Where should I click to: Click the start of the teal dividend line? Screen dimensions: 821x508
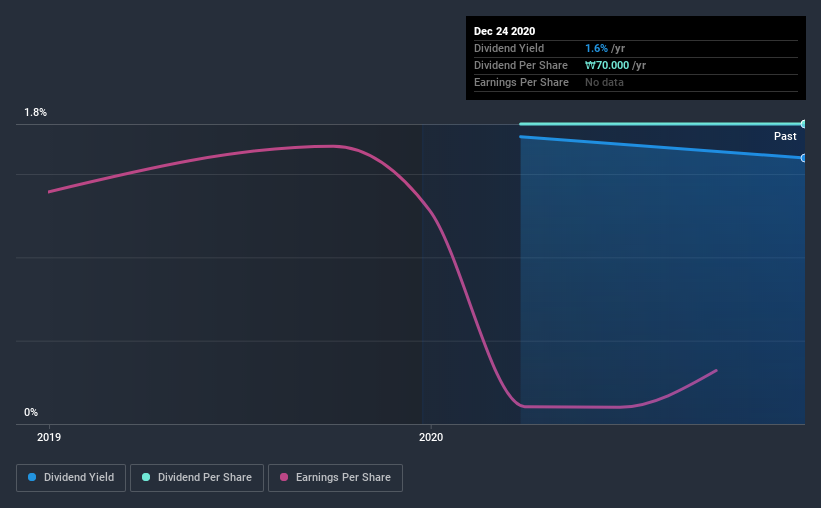click(520, 124)
